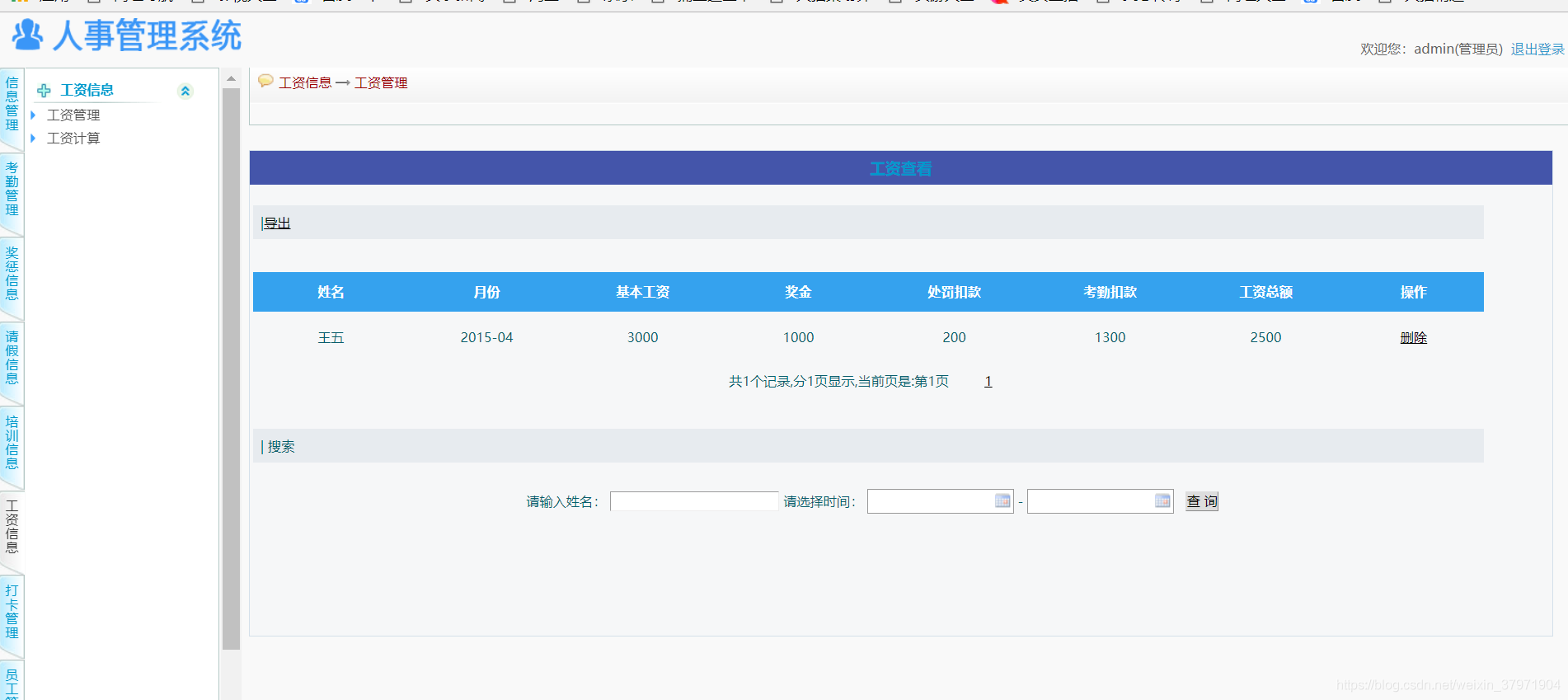Click the 搜索 section heading
The image size is (1568, 700).
(281, 447)
